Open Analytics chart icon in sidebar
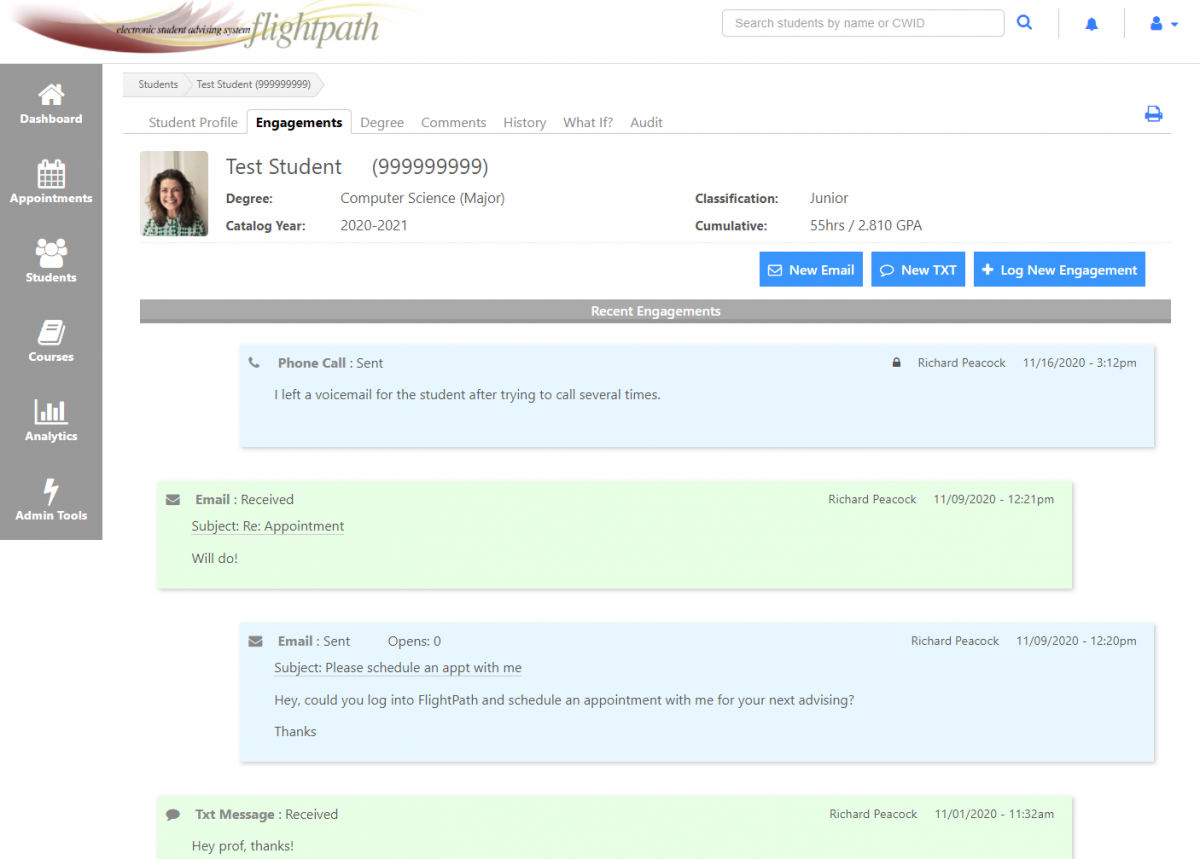The width and height of the screenshot is (1200, 859). (51, 412)
